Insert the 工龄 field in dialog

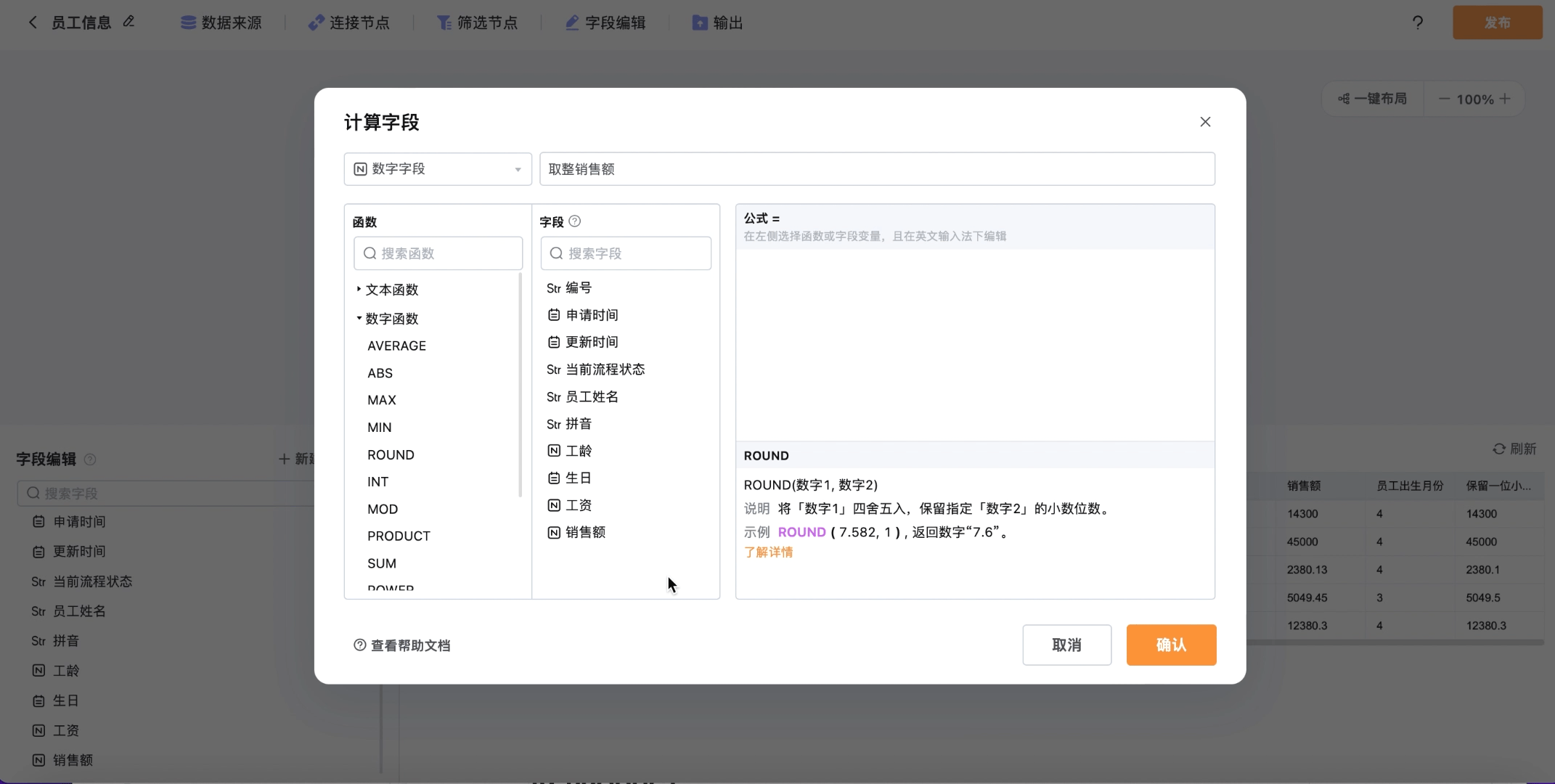[x=569, y=451]
